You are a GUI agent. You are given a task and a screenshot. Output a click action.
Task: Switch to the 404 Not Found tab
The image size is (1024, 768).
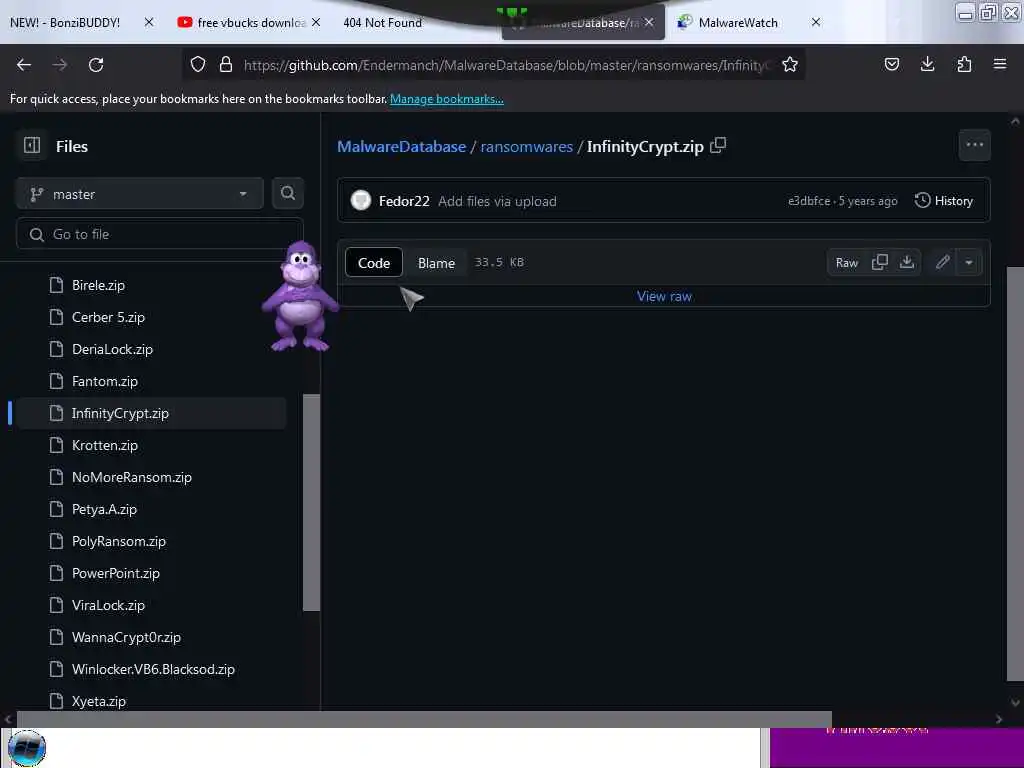383,23
